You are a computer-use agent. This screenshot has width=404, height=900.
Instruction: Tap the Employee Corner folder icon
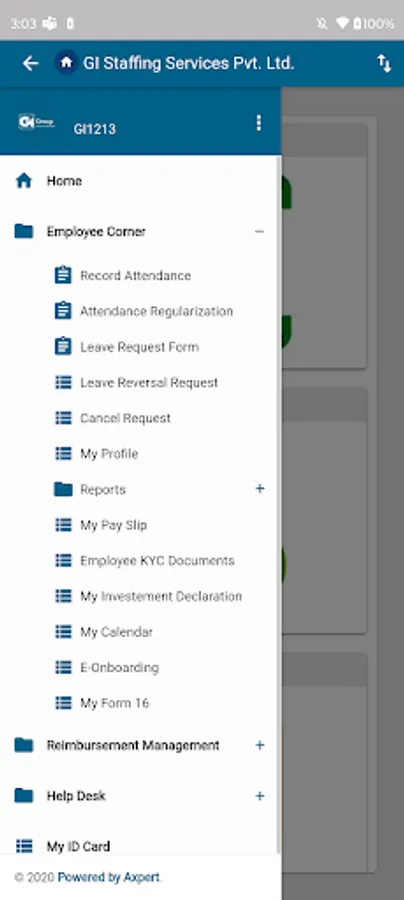click(24, 231)
